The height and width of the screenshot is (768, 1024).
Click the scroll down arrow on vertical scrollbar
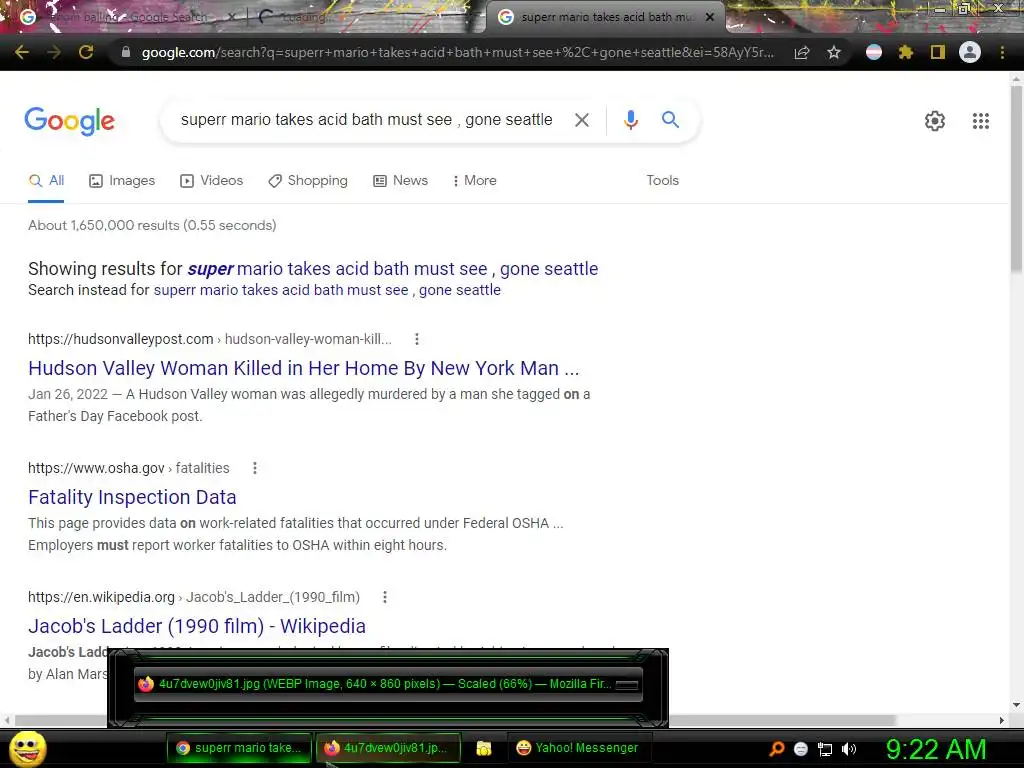coord(1016,705)
